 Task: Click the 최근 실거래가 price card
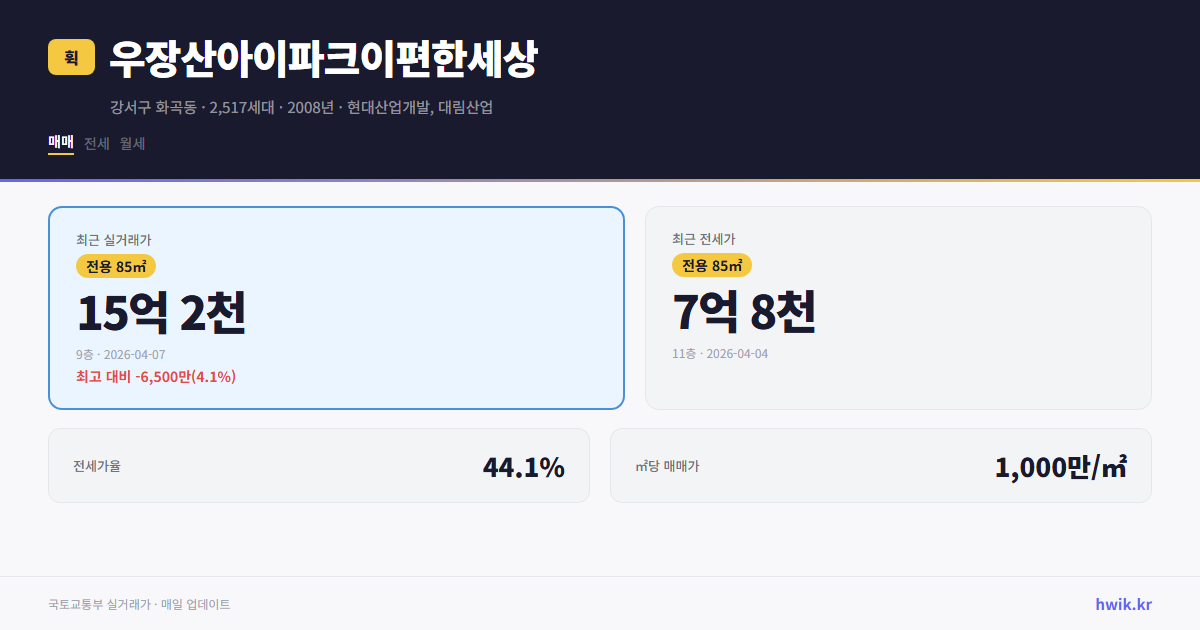point(336,307)
